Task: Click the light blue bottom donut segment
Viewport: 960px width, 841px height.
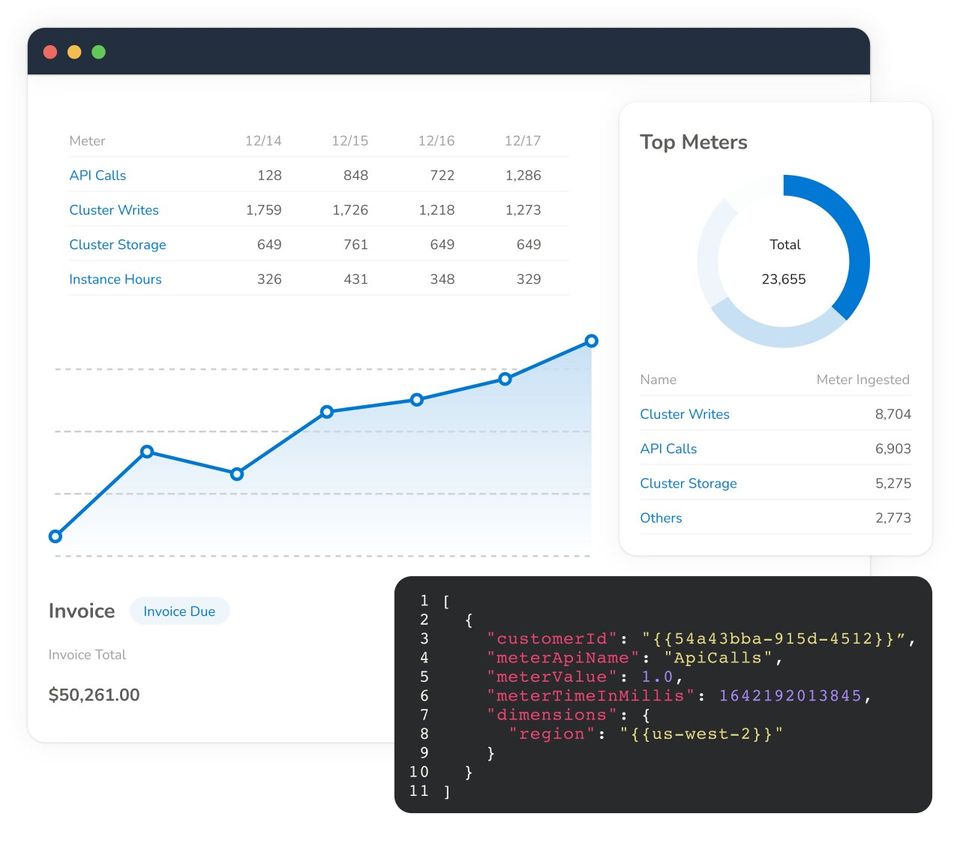Action: click(x=779, y=329)
